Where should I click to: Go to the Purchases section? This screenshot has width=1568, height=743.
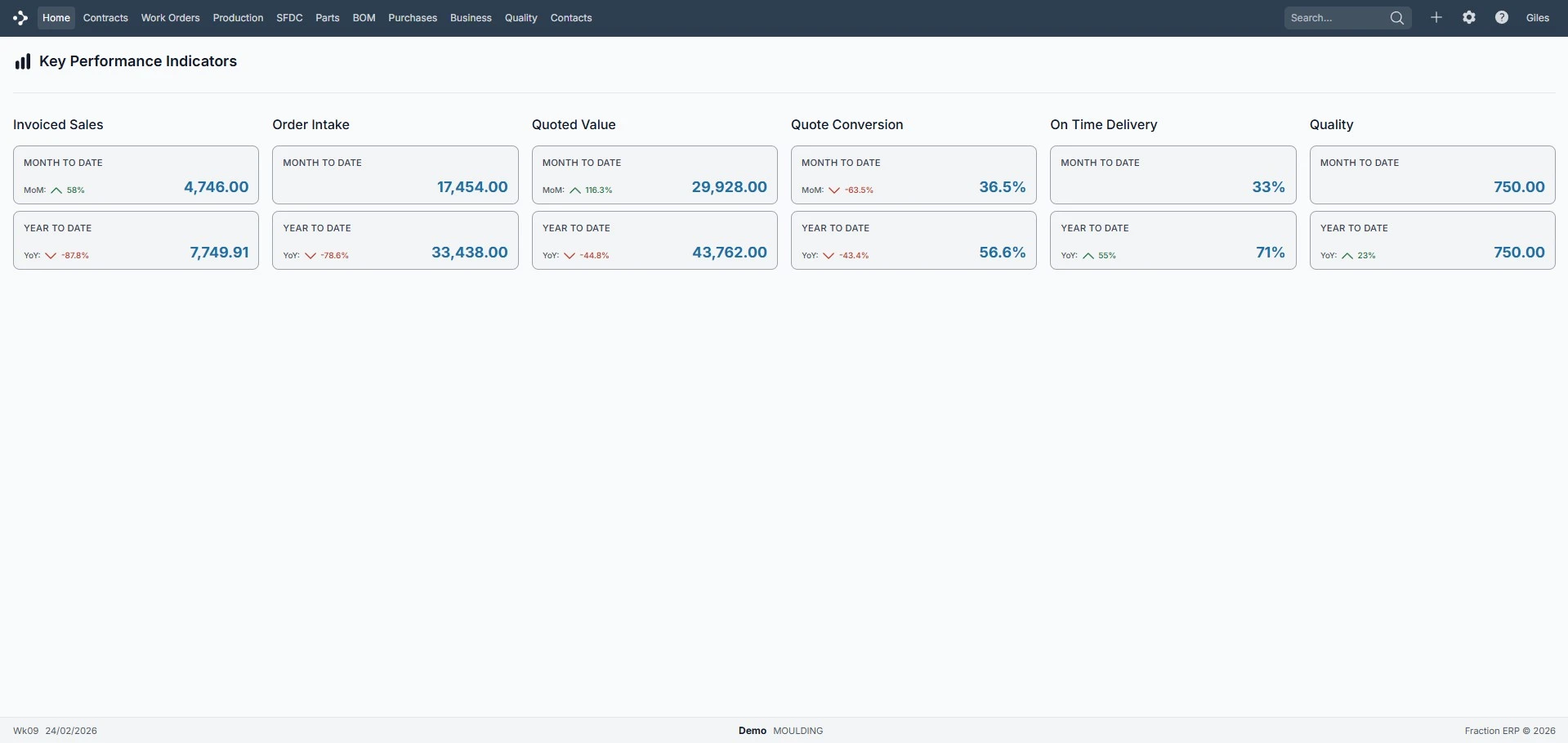[413, 17]
